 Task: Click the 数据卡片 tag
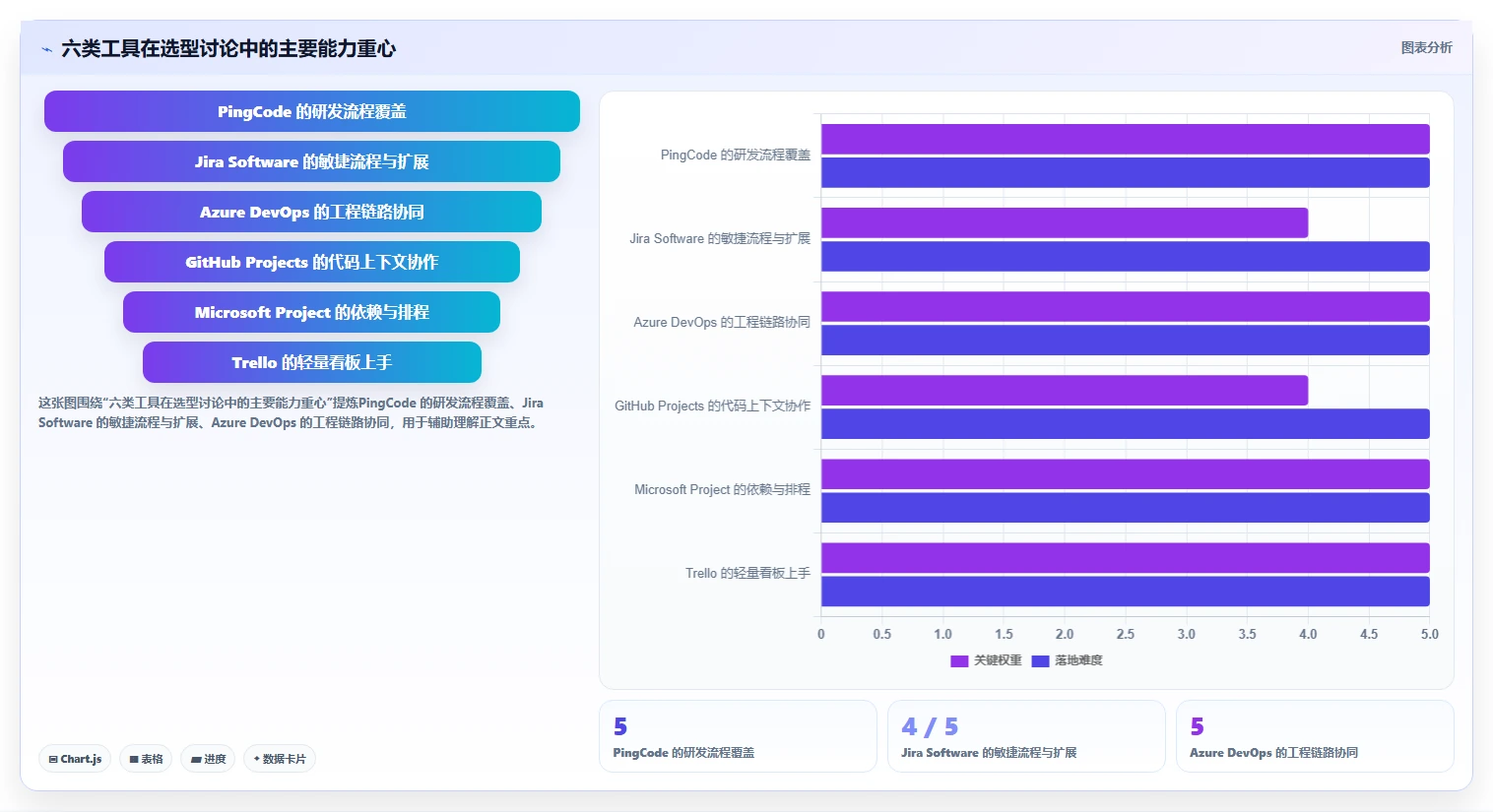[280, 759]
